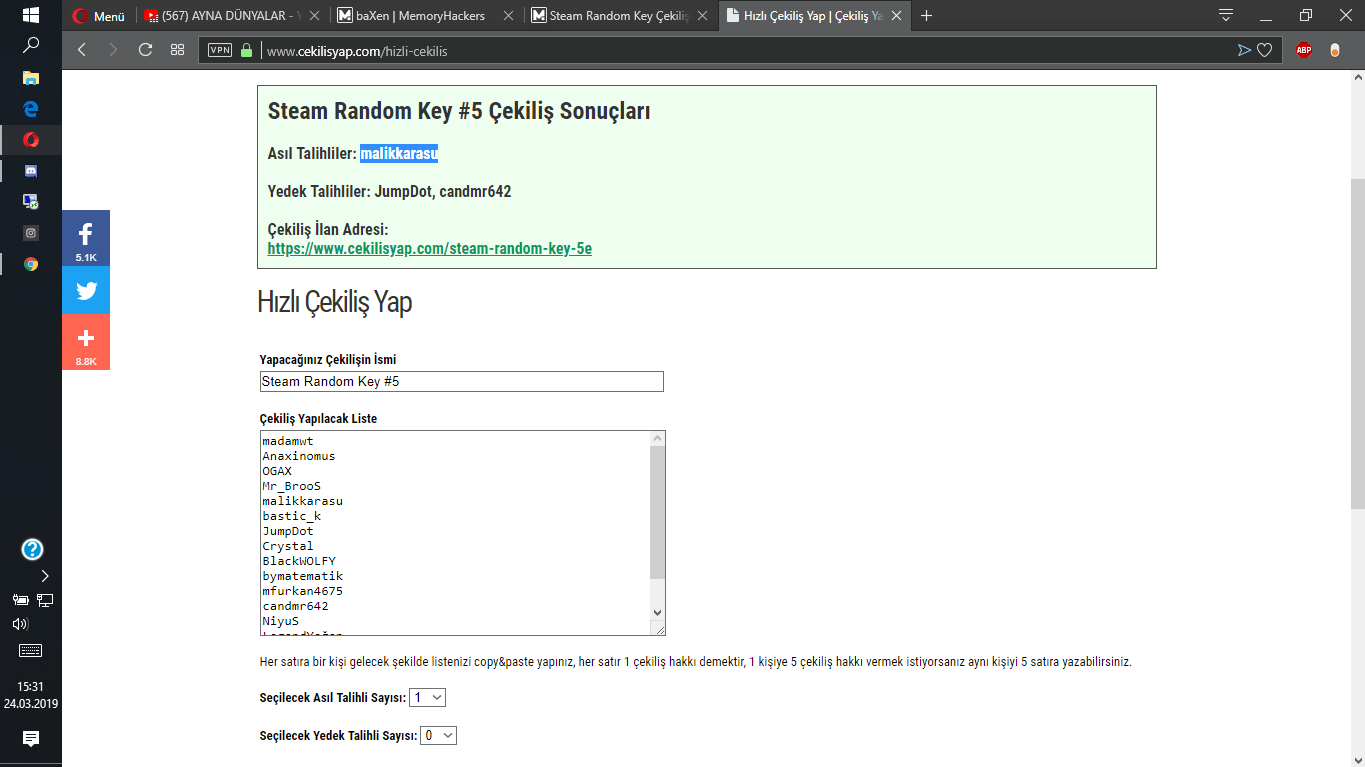The width and height of the screenshot is (1365, 767).
Task: Open the volume control tray icon
Action: (20, 624)
